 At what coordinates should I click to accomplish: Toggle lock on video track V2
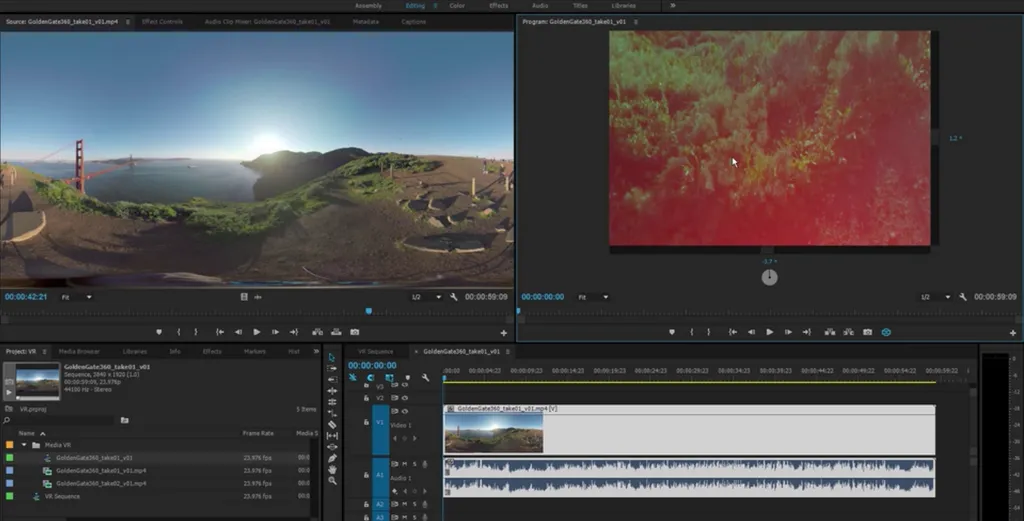point(366,397)
